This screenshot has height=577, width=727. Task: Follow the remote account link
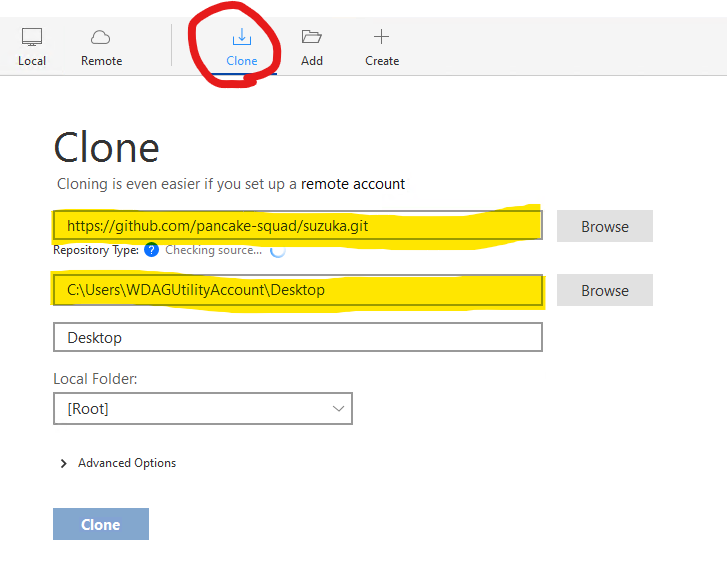point(353,184)
